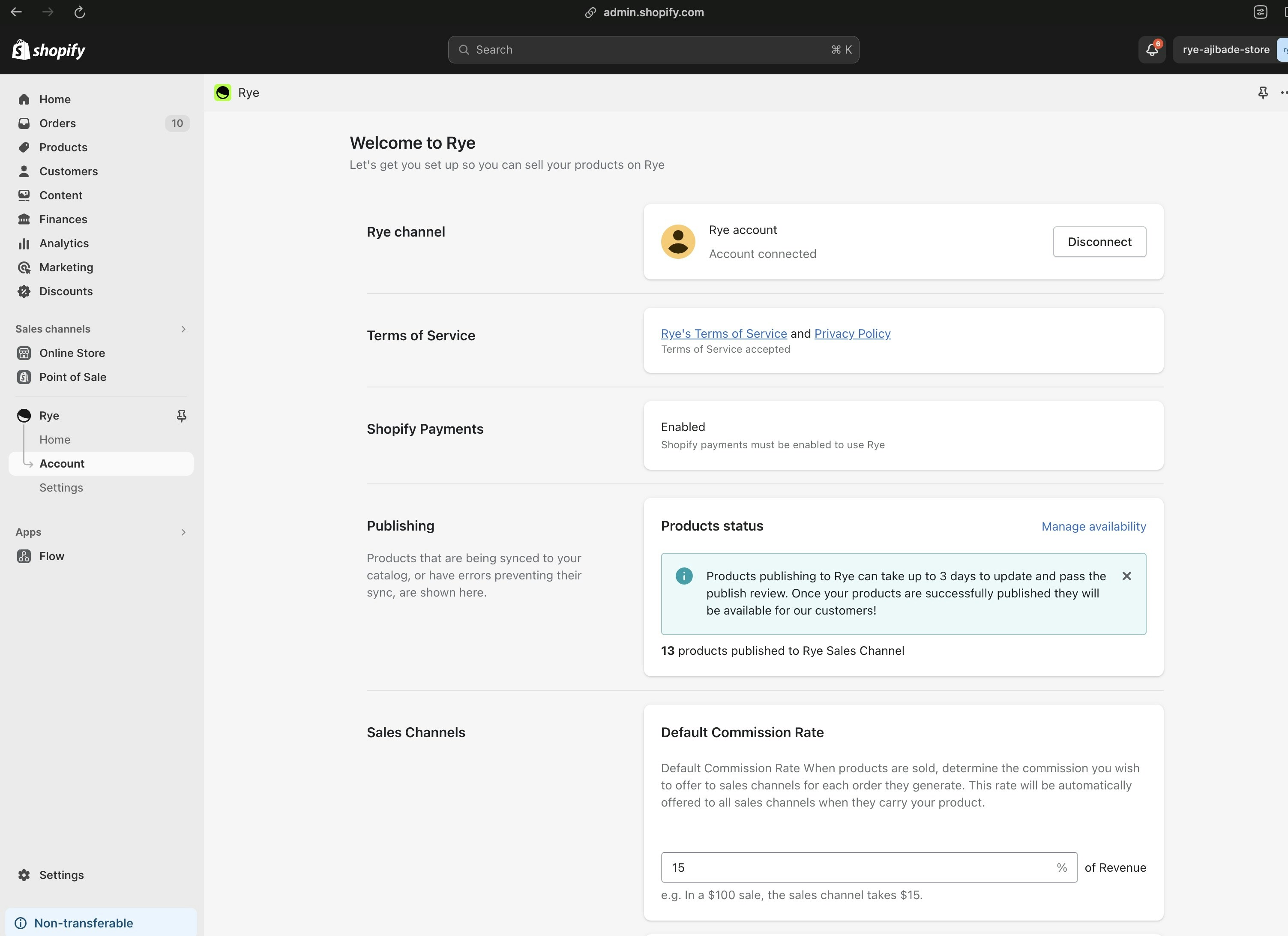Click the Non-transferable info icon
This screenshot has width=1288, height=936.
[21, 923]
